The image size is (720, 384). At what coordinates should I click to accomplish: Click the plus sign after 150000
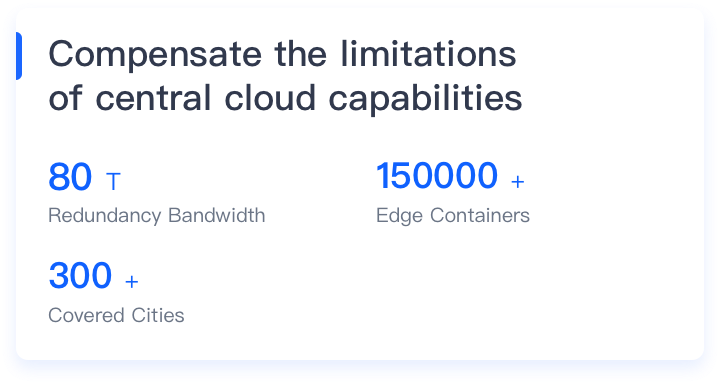[x=518, y=182]
